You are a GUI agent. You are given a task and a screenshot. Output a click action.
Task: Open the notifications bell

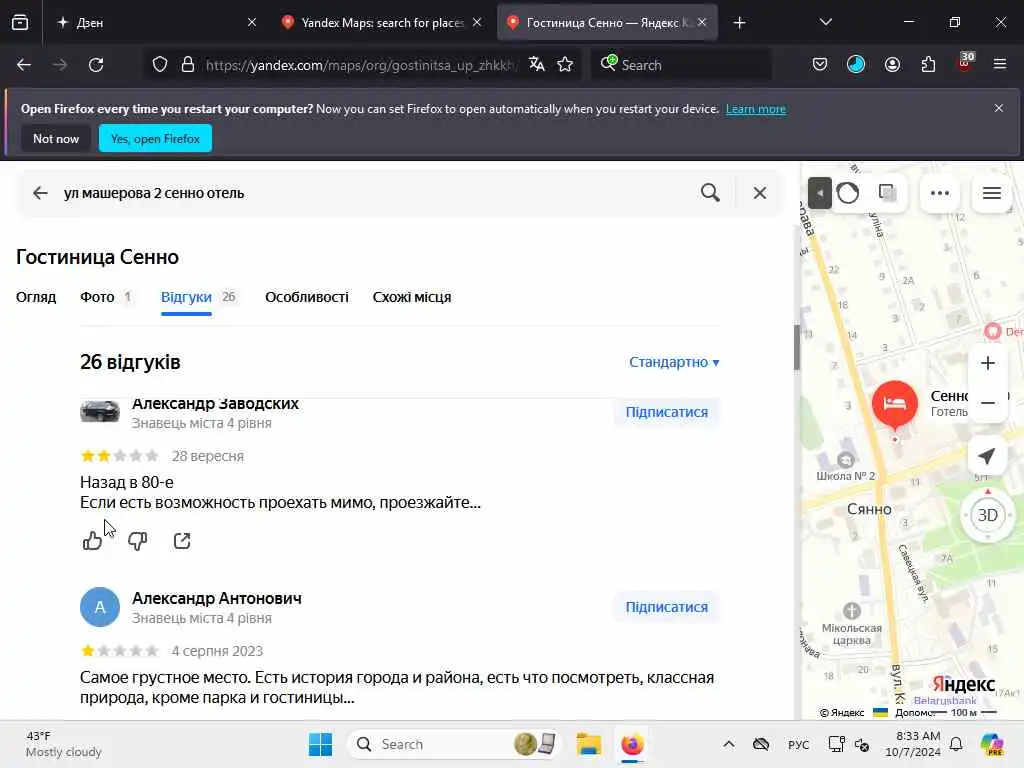click(956, 744)
